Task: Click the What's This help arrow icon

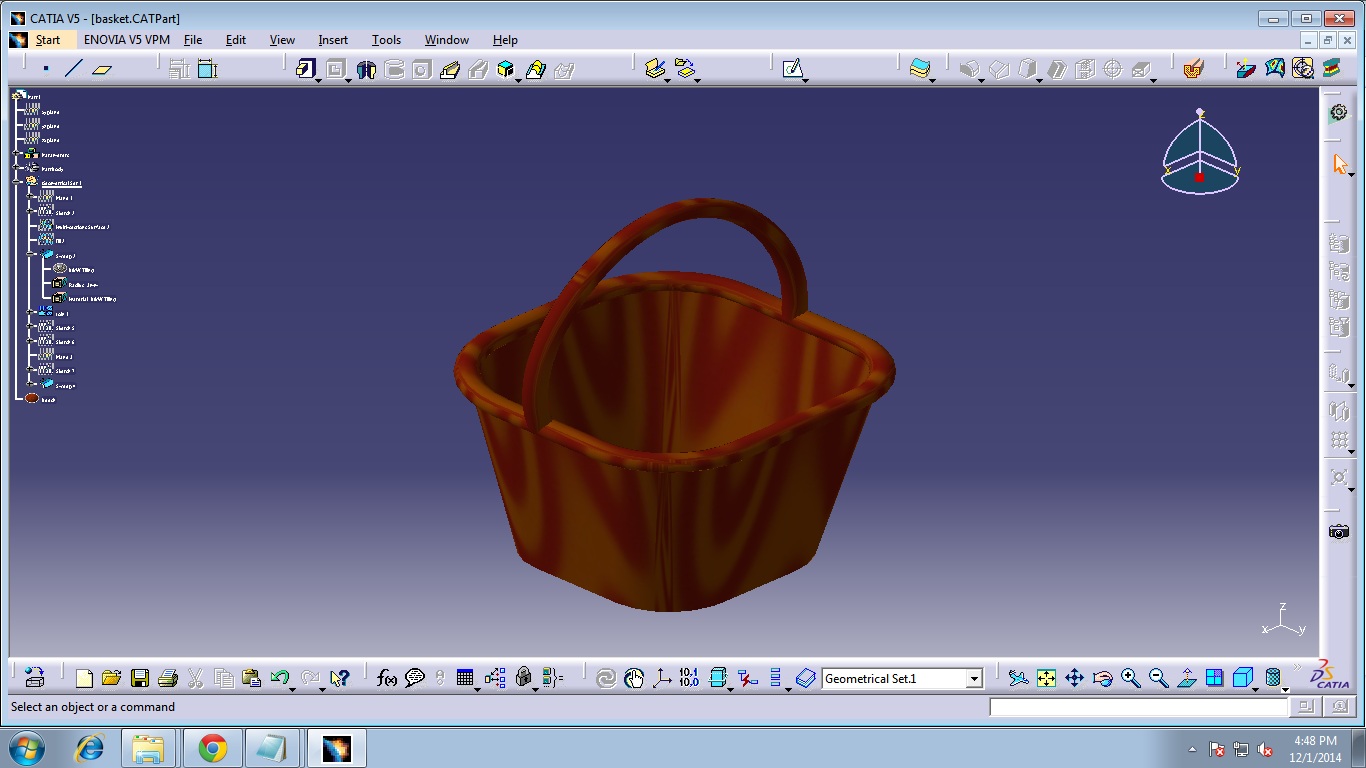Action: pyautogui.click(x=339, y=678)
